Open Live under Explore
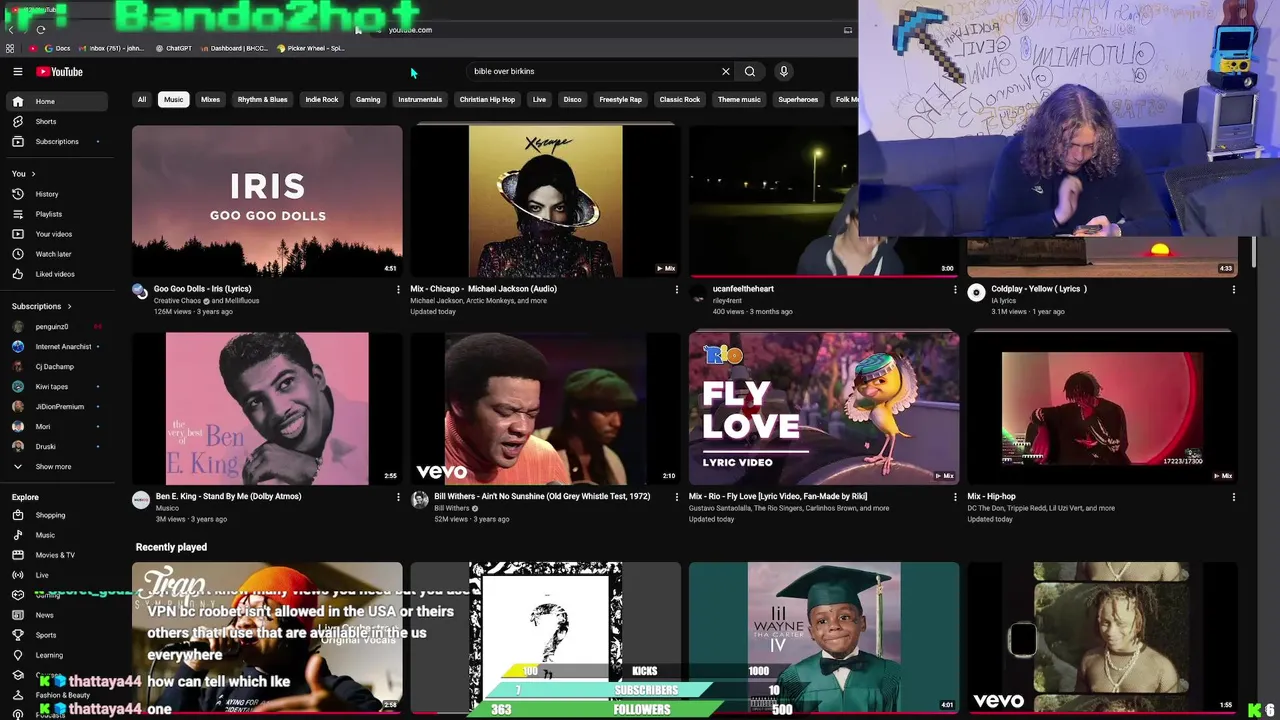 [56, 575]
